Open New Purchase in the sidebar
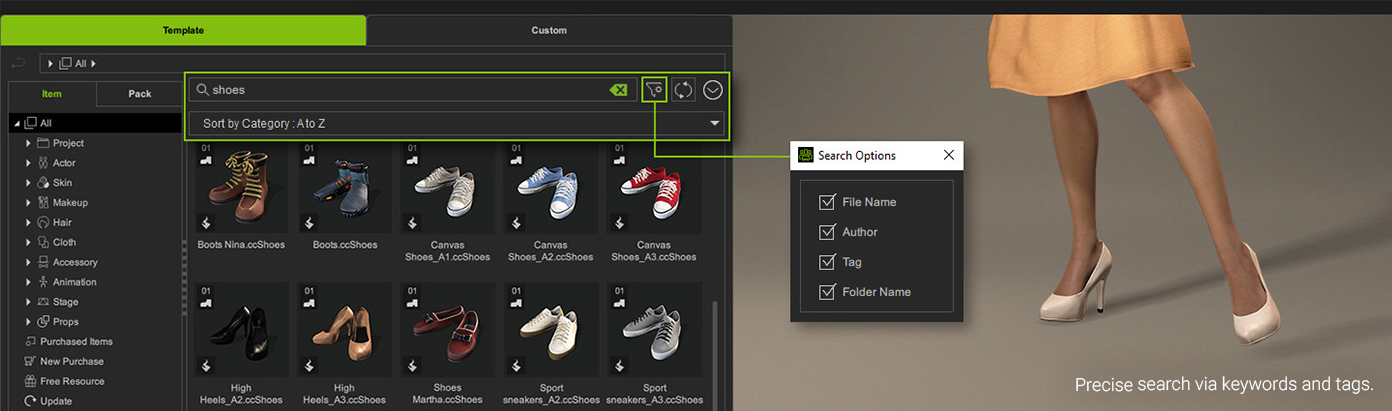The width and height of the screenshot is (1392, 411). coord(72,361)
